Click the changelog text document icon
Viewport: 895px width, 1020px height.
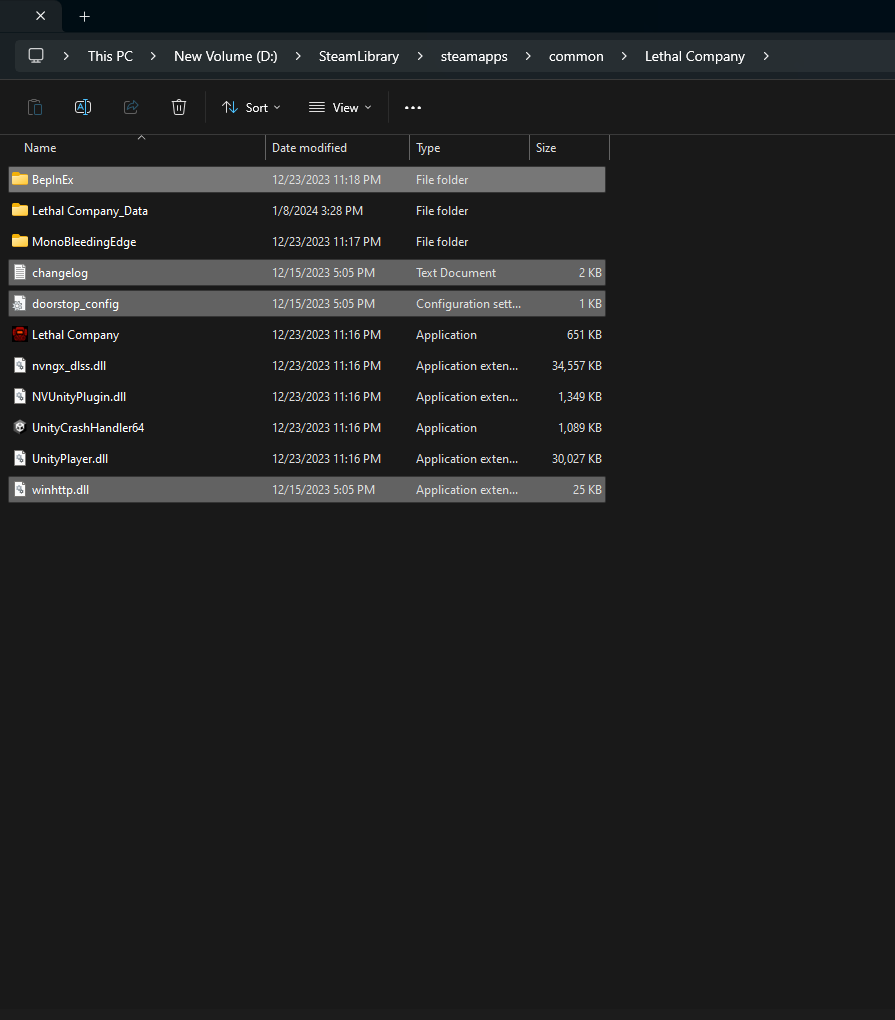point(20,272)
